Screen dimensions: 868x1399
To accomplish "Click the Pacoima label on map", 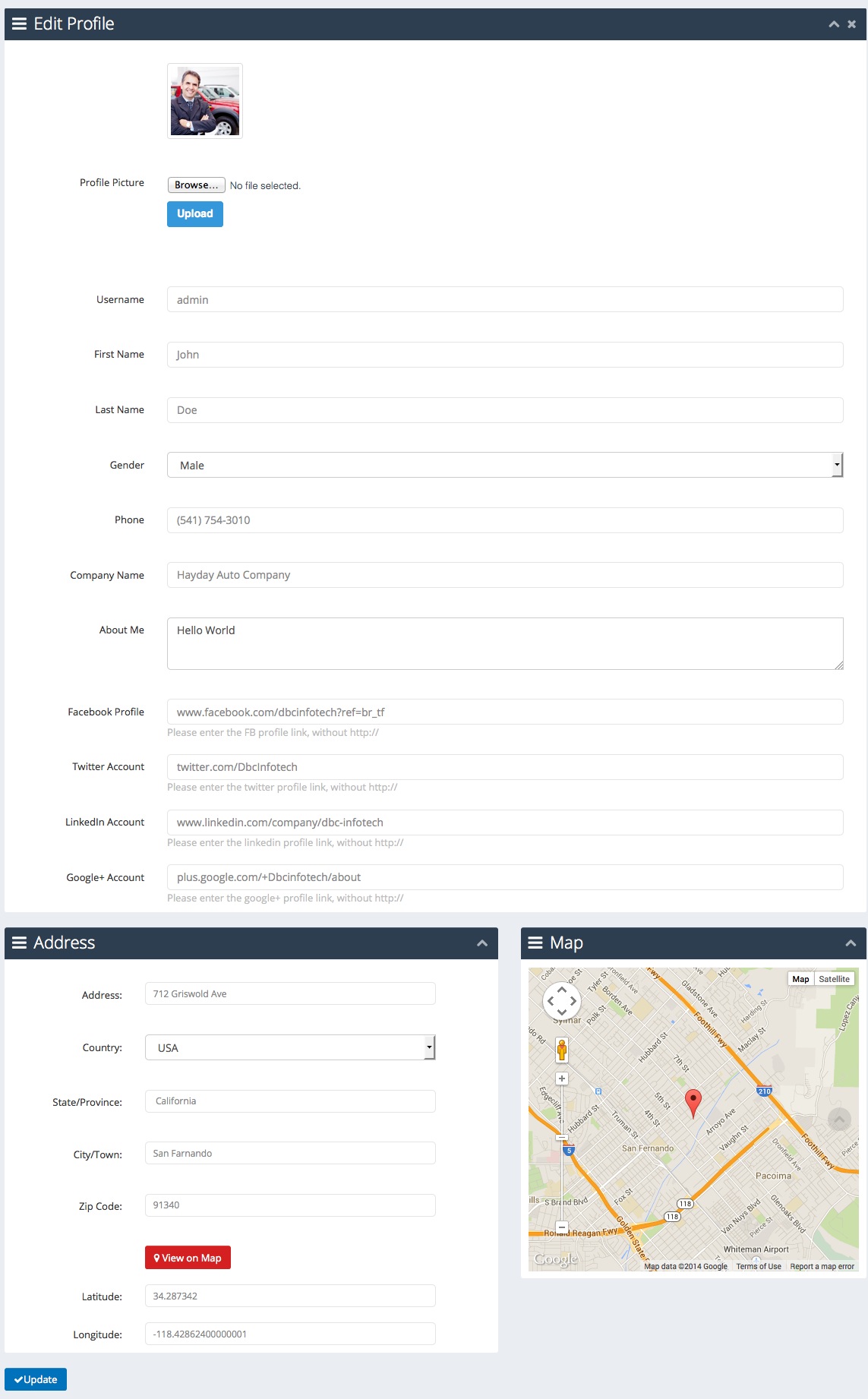I will (x=773, y=1176).
